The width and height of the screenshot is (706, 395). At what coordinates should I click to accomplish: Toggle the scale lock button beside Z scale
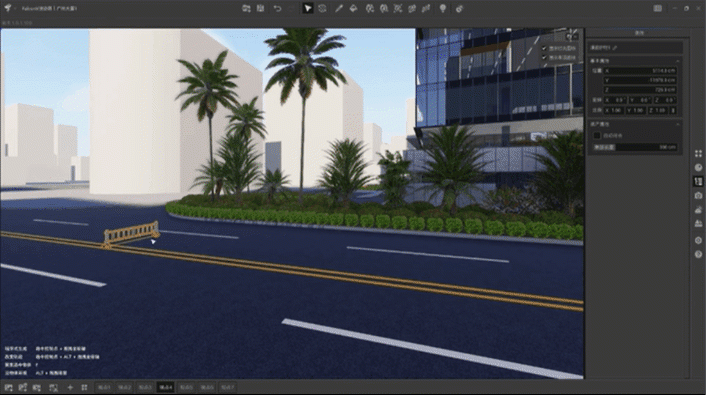673,110
